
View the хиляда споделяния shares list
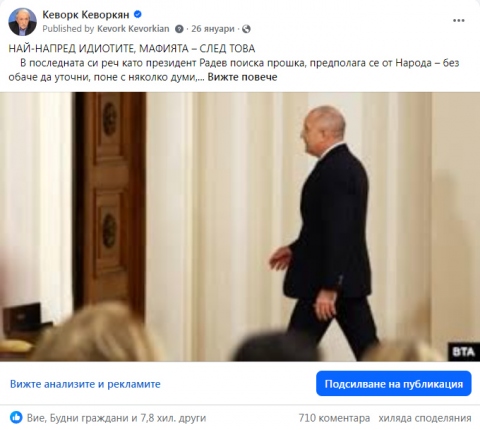pos(425,418)
